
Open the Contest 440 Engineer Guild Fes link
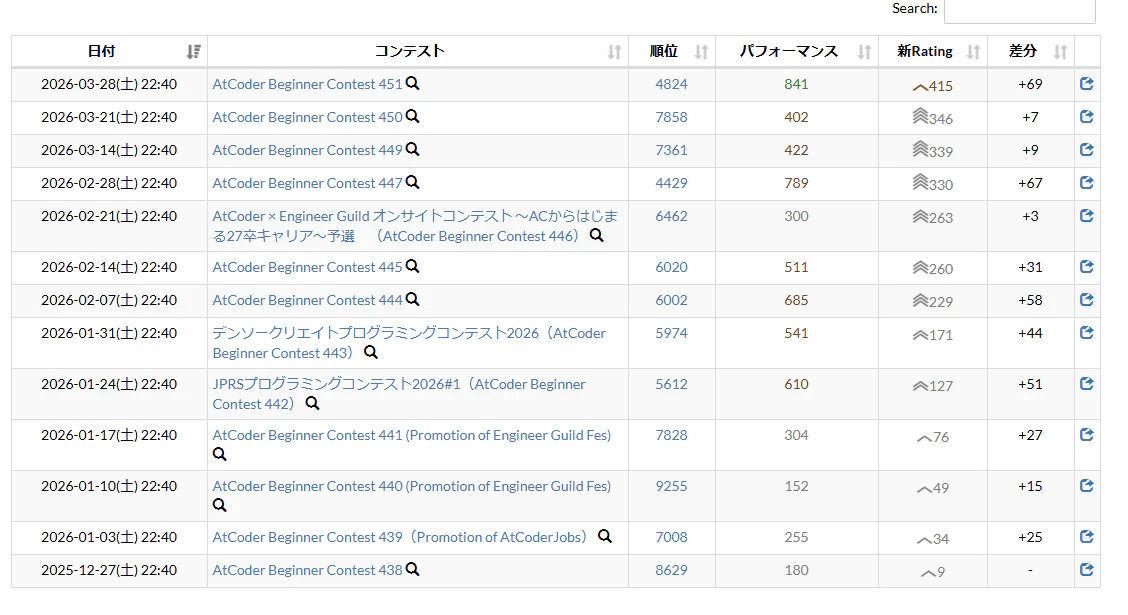[x=411, y=486]
